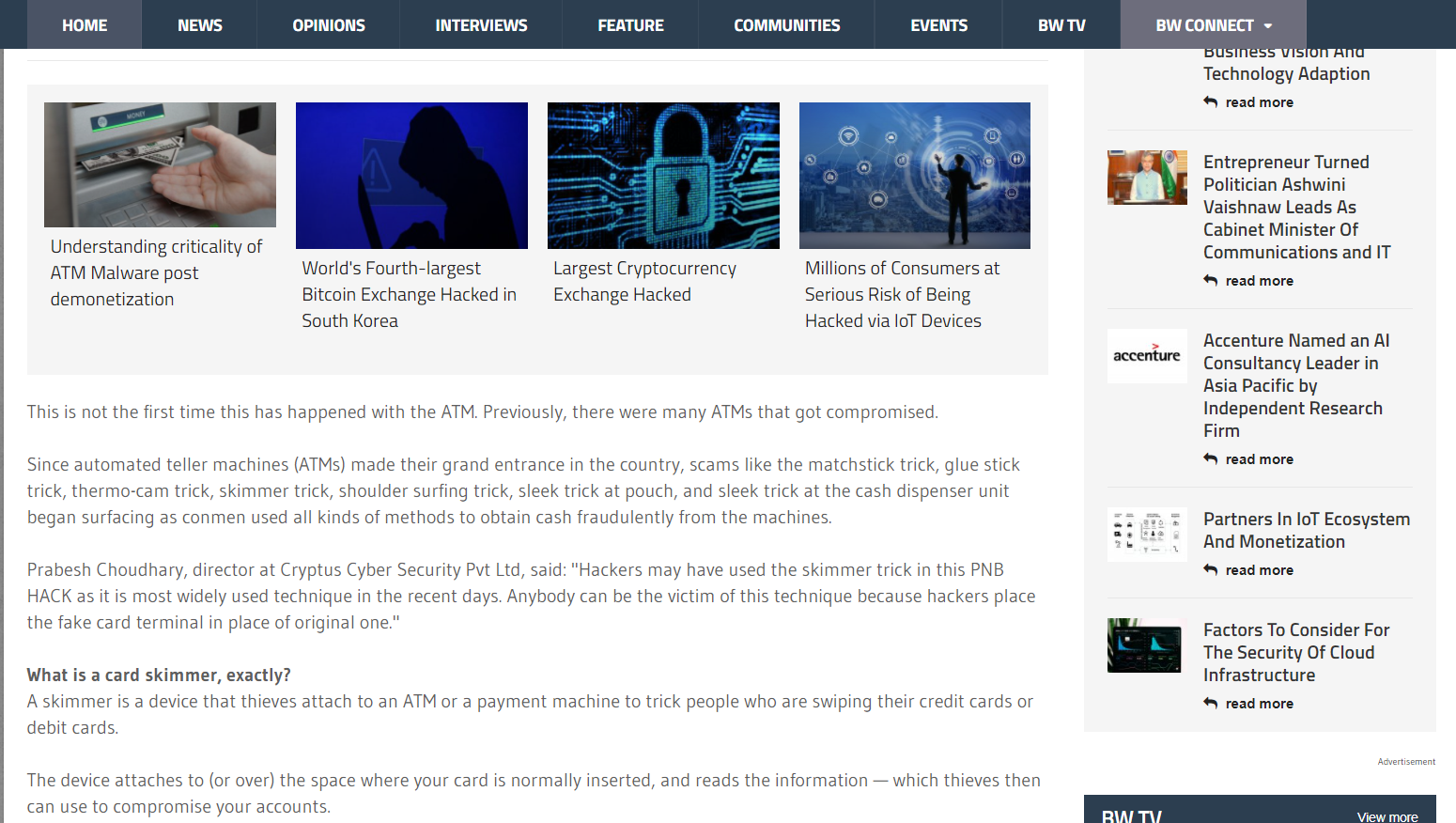Open the ATM cash hand thumbnail
The height and width of the screenshot is (823, 1456).
coord(160,164)
